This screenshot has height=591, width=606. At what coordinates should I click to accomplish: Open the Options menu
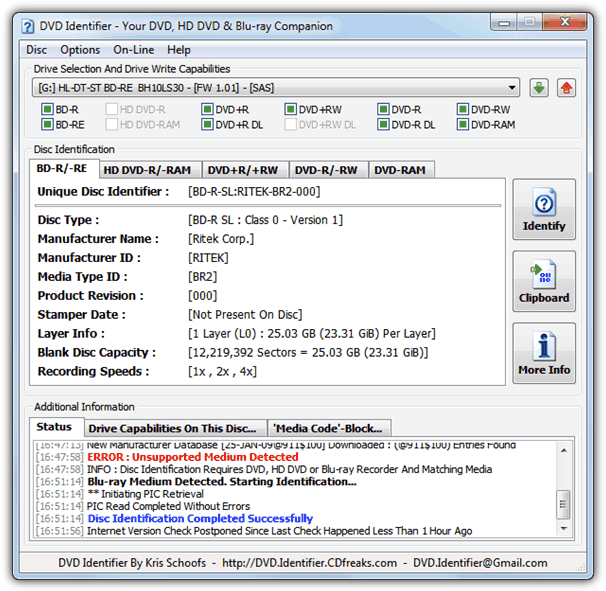point(80,50)
